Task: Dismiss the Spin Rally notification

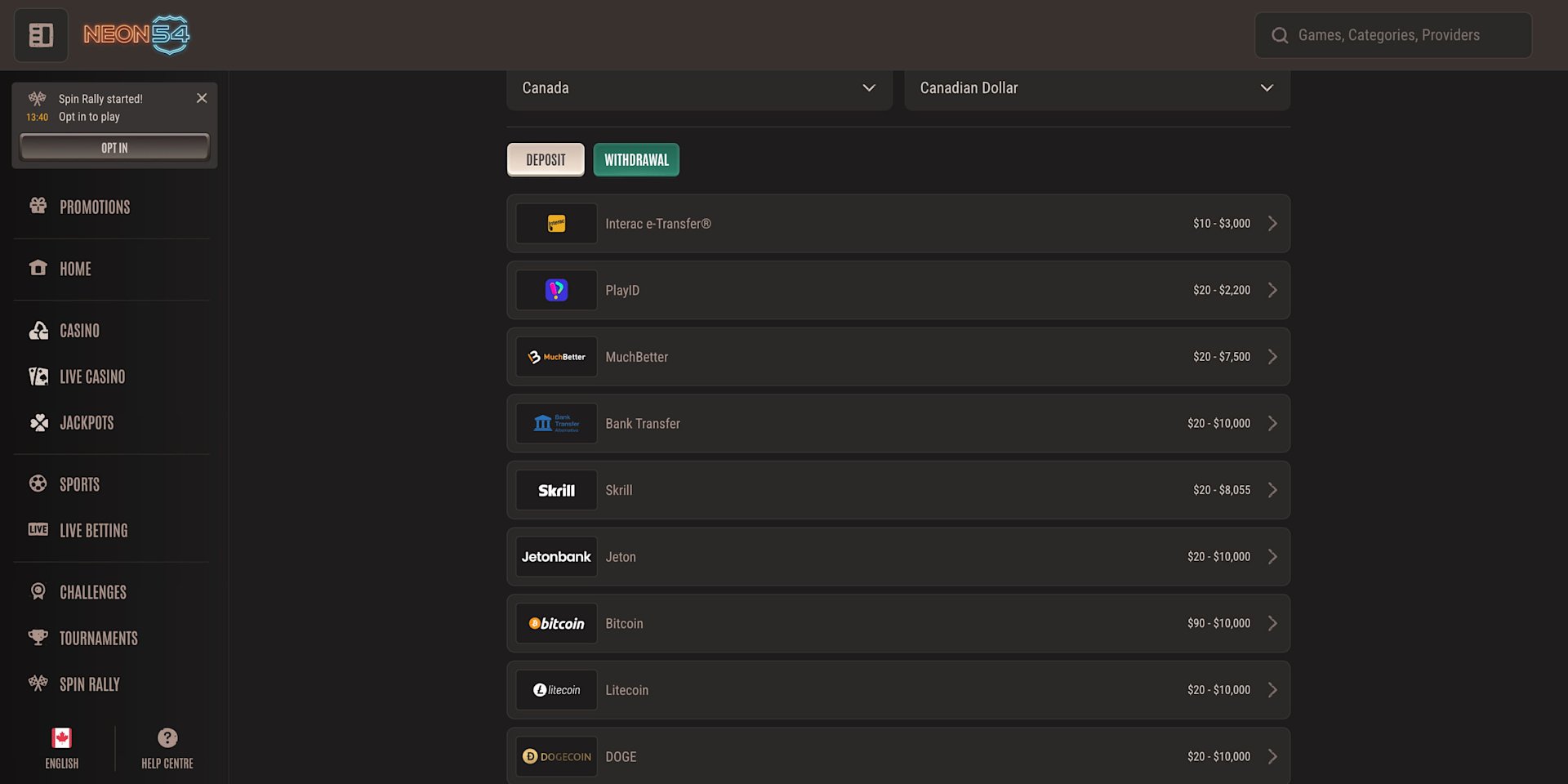Action: pos(202,98)
